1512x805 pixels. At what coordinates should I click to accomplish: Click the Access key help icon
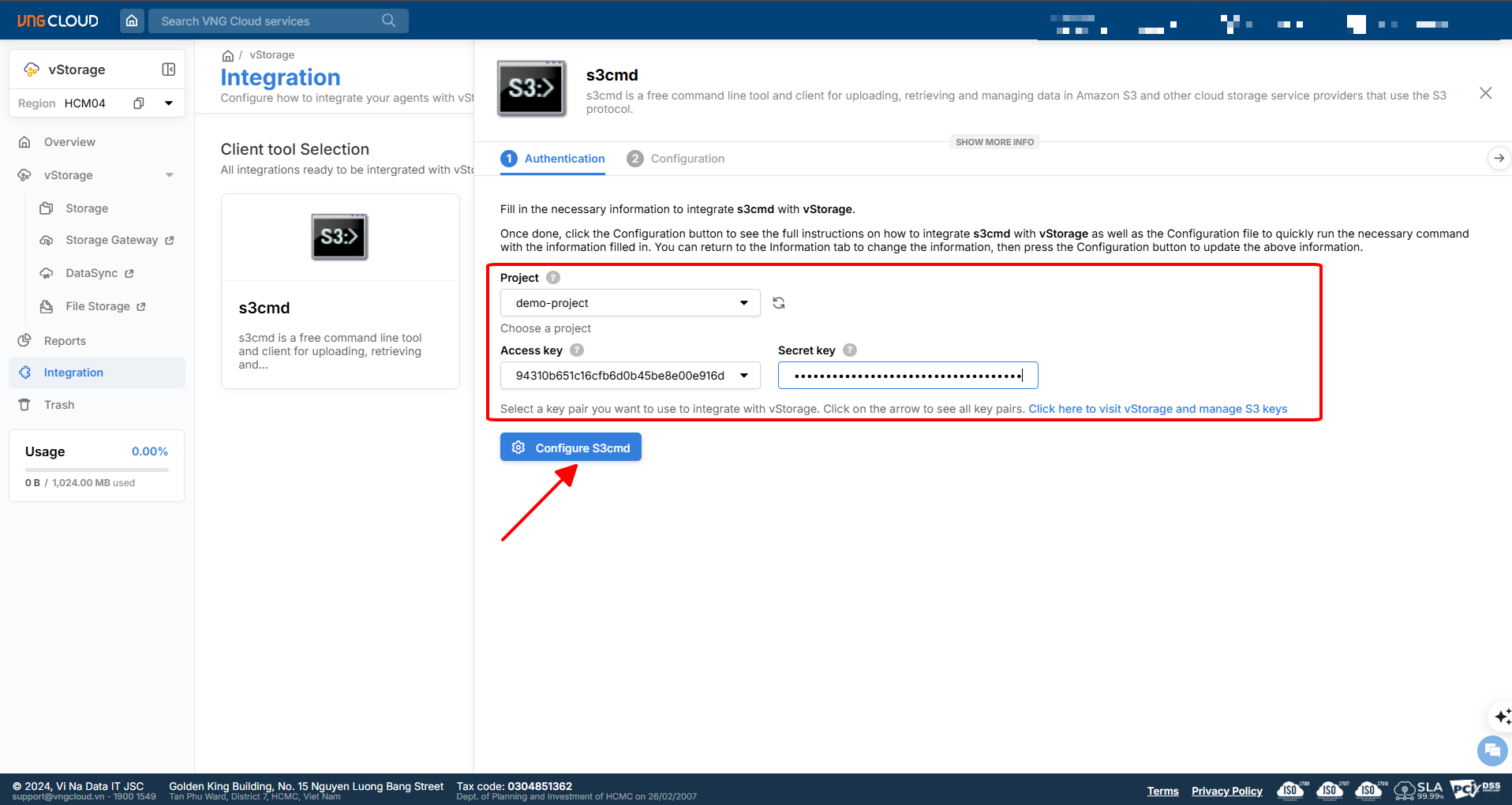click(x=577, y=350)
